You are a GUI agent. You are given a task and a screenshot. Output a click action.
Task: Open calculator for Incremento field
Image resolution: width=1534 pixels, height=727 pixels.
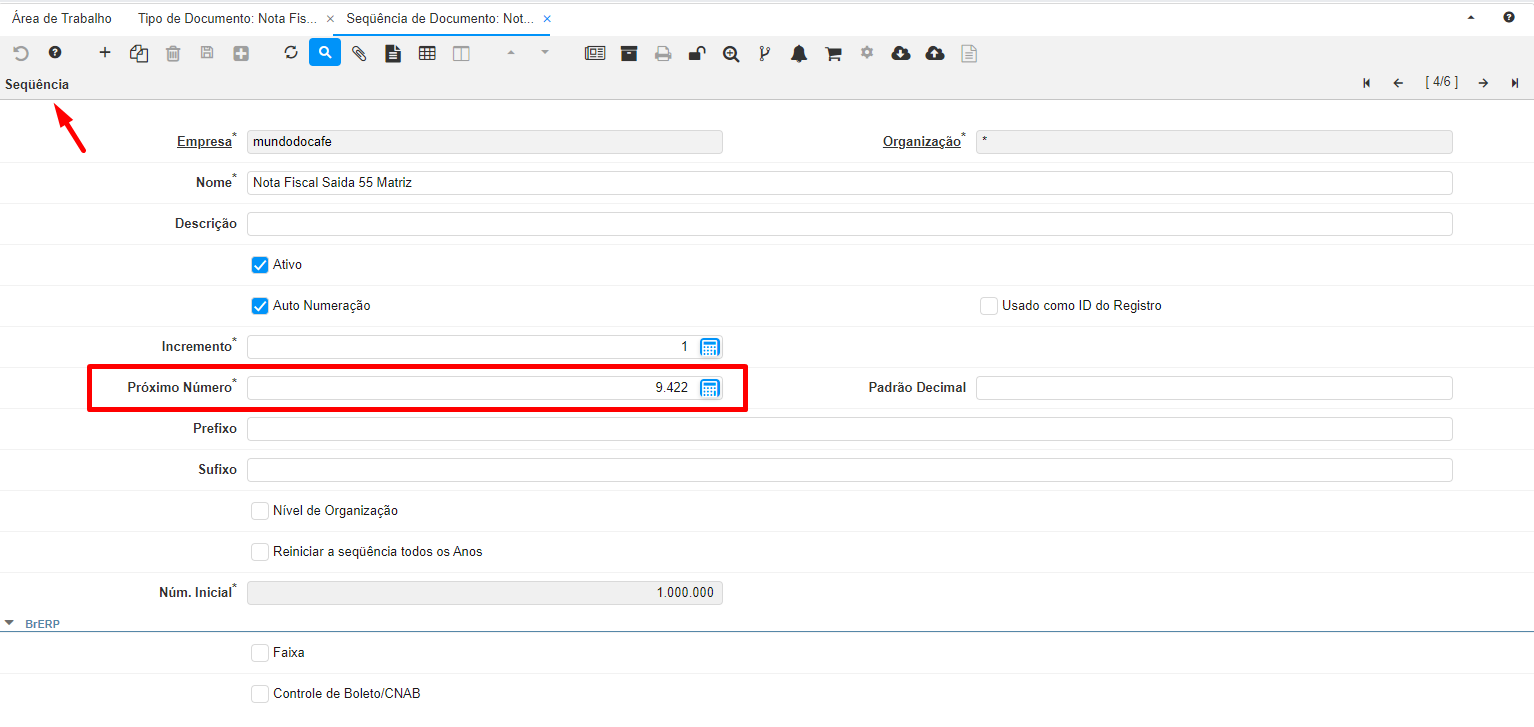[710, 347]
